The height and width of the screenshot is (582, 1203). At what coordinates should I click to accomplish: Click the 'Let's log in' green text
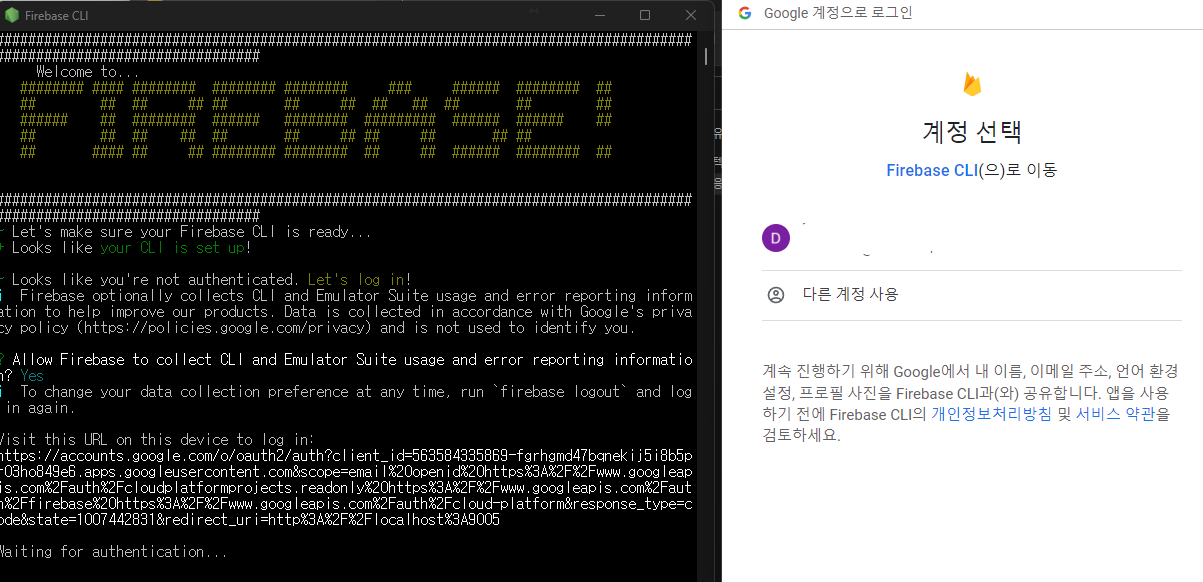(x=356, y=279)
